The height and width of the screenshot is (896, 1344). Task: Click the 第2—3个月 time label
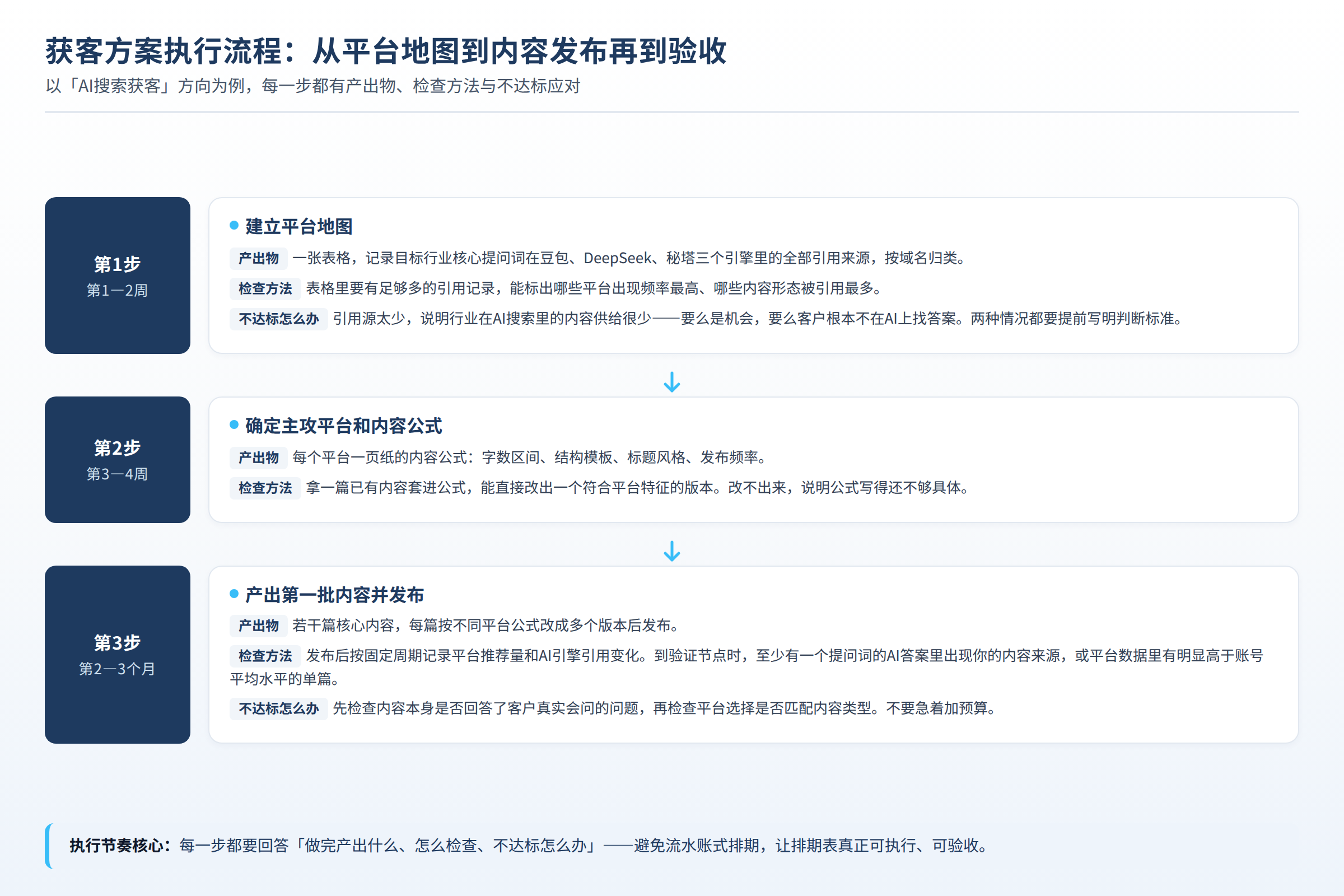click(x=117, y=669)
